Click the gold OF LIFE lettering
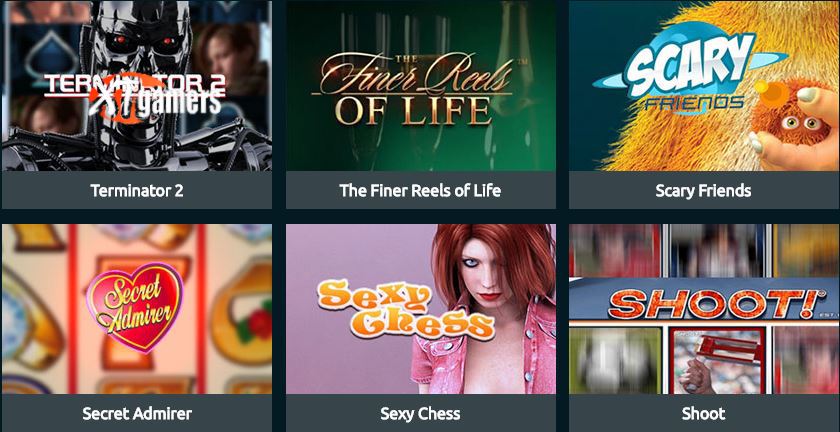The width and height of the screenshot is (840, 432). pyautogui.click(x=414, y=110)
